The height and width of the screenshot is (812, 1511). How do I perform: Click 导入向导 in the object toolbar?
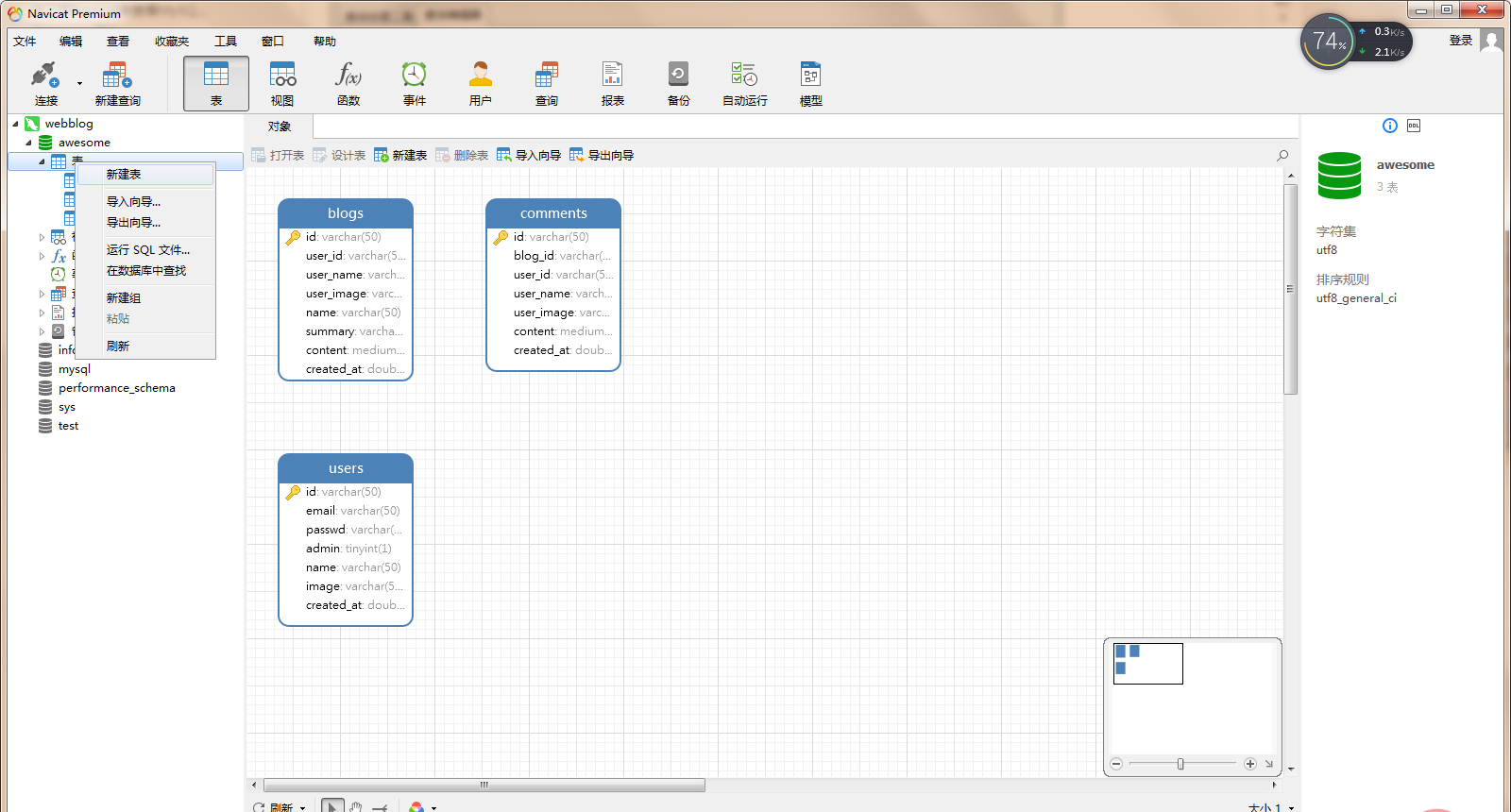tap(530, 155)
